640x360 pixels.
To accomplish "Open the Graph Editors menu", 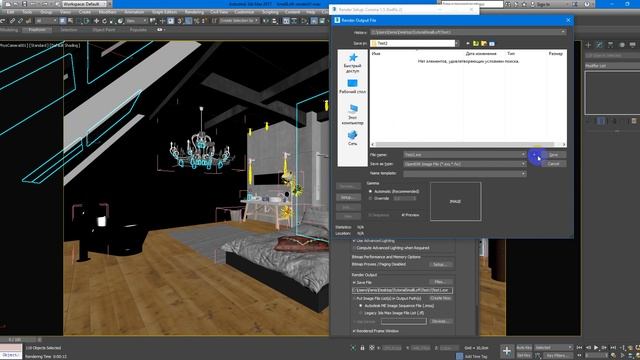I will pyautogui.click(x=164, y=12).
